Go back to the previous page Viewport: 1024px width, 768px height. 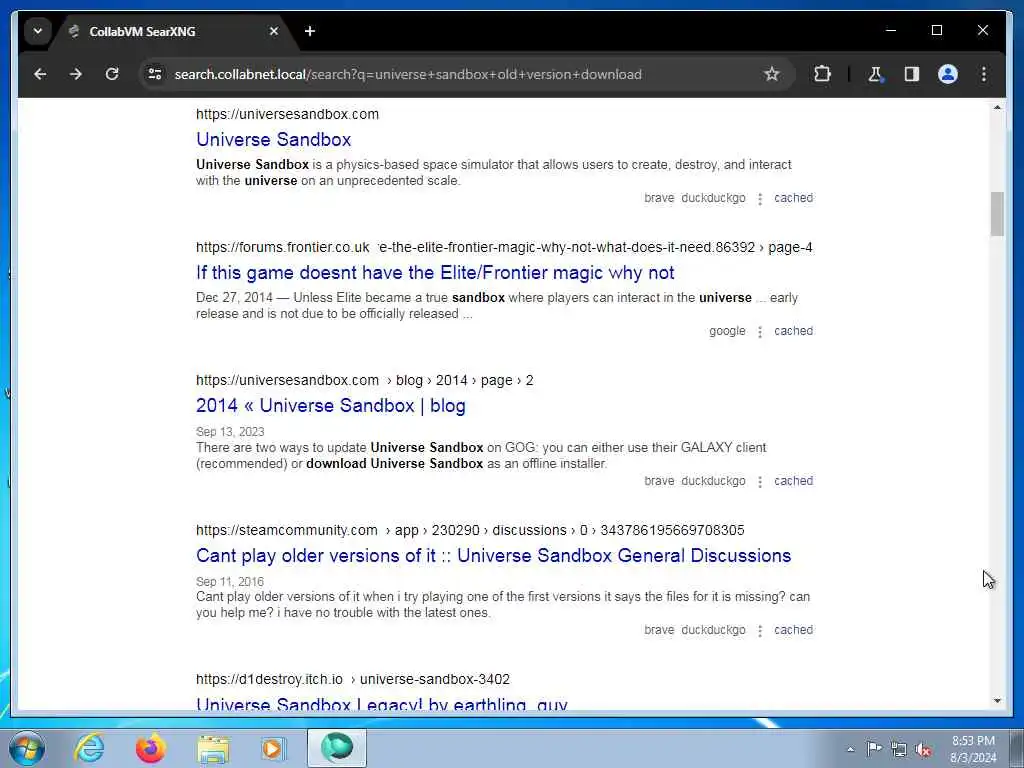tap(40, 74)
